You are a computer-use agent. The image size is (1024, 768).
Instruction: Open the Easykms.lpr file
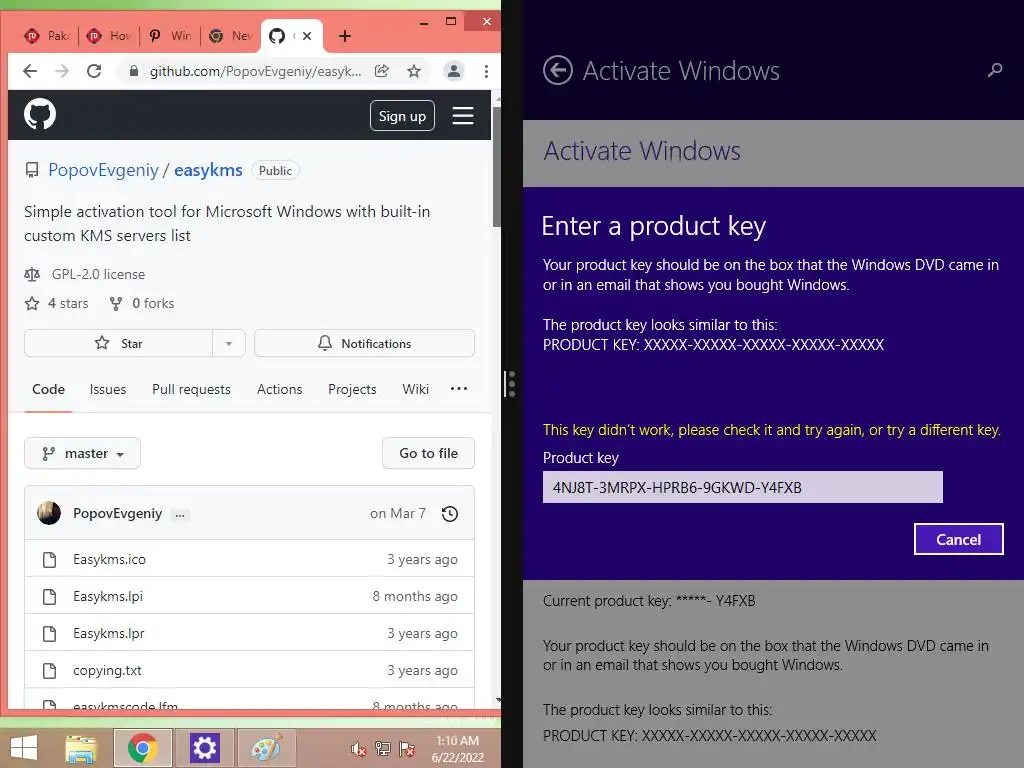tap(108, 633)
